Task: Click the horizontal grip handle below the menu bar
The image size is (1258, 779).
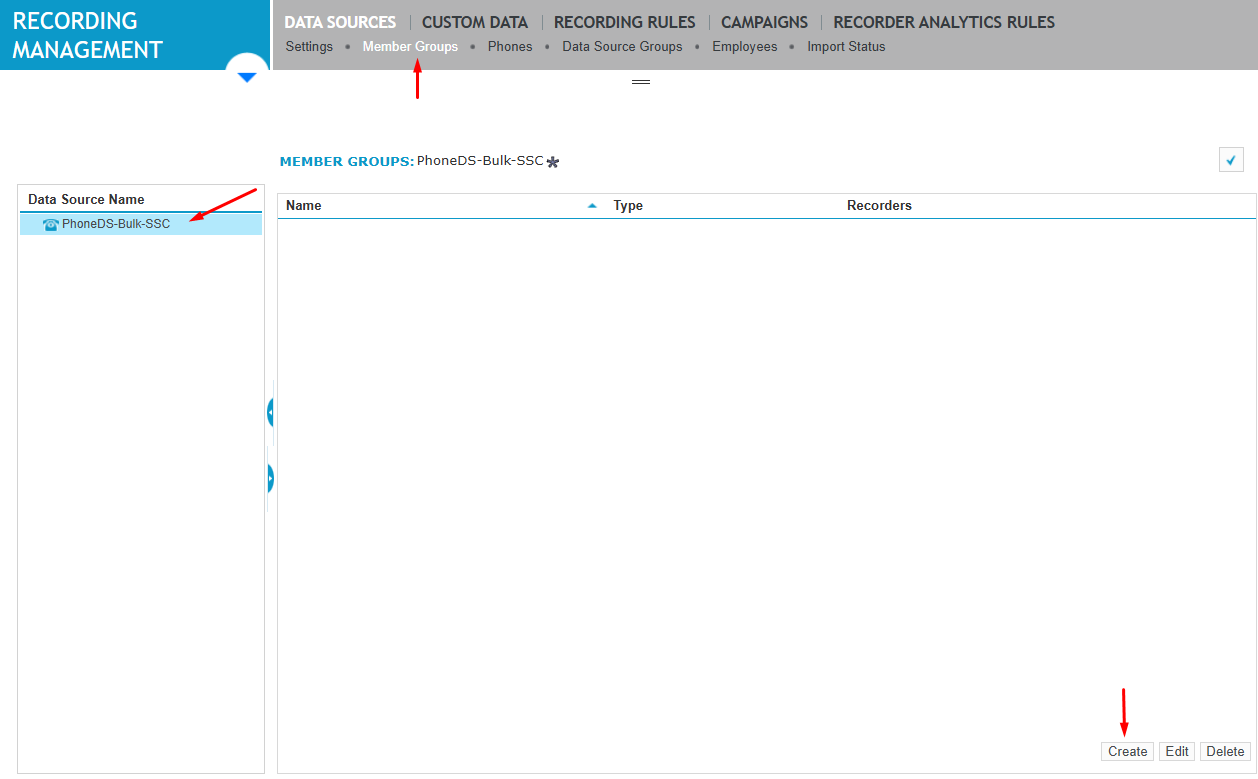Action: (641, 82)
